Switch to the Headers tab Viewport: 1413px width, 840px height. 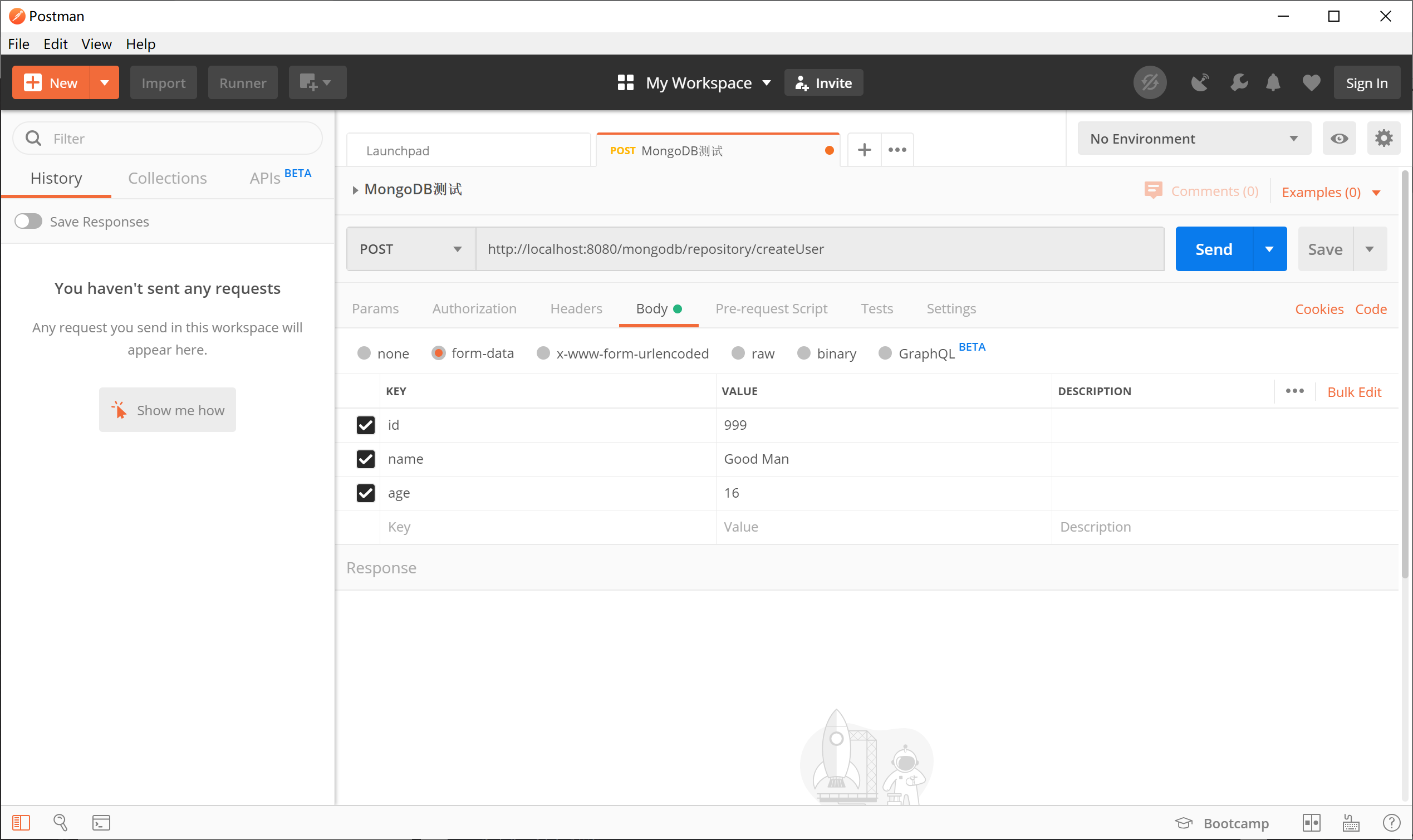576,308
